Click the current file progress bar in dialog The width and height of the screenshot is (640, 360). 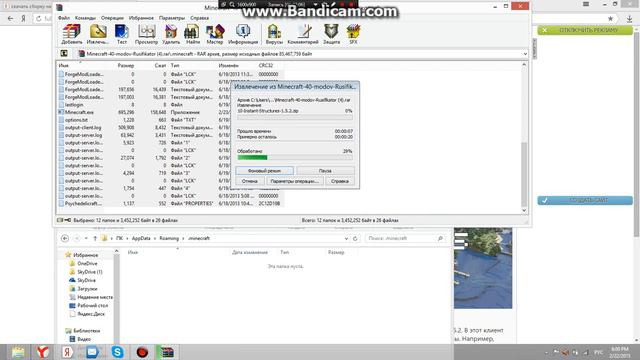tap(295, 117)
